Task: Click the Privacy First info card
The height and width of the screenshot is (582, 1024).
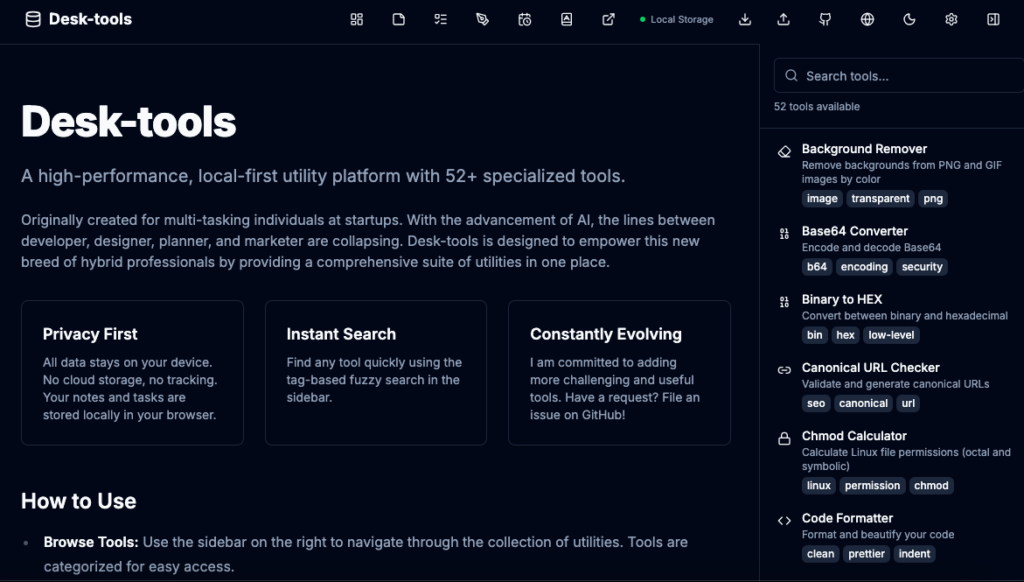Action: 132,372
